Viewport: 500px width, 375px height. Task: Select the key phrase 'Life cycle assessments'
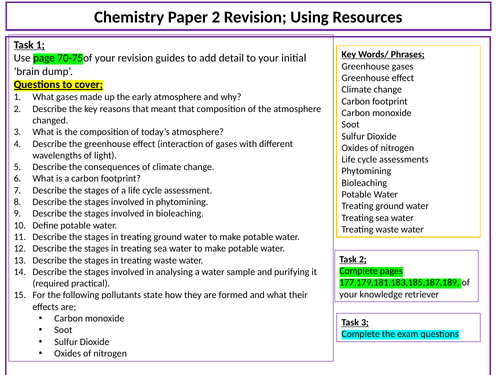point(385,159)
